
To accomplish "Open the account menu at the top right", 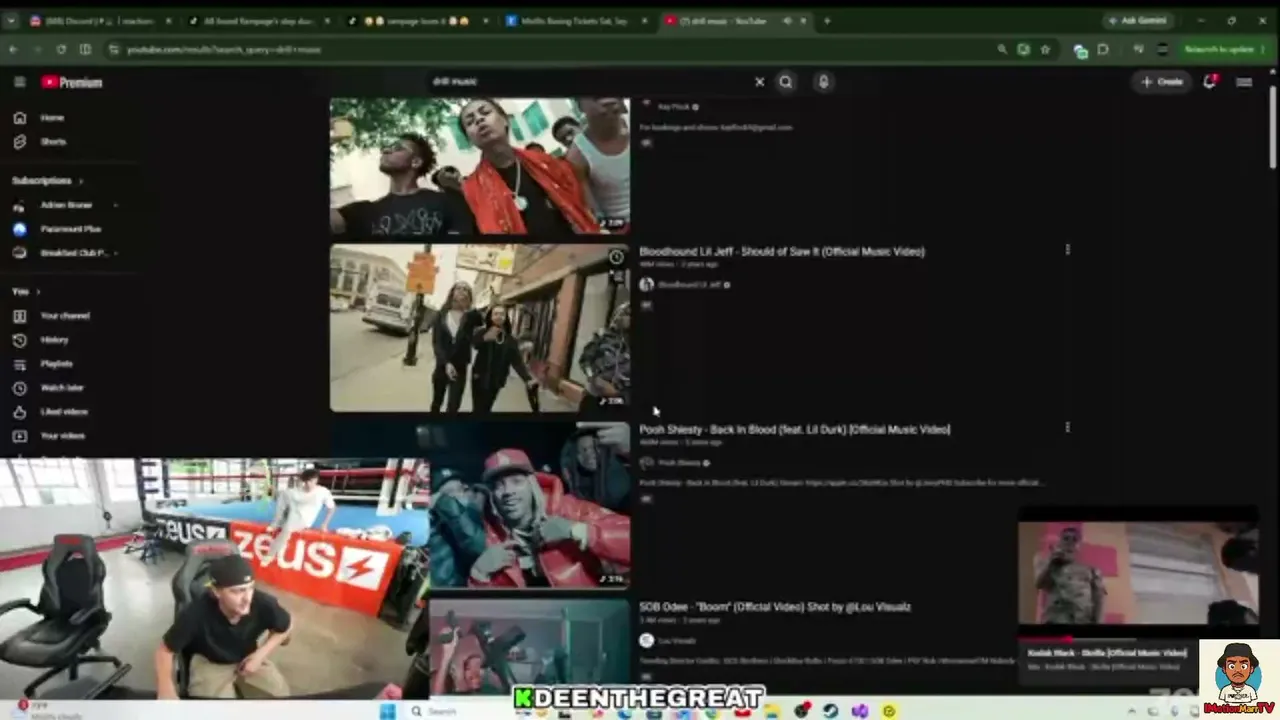I will tap(1244, 82).
